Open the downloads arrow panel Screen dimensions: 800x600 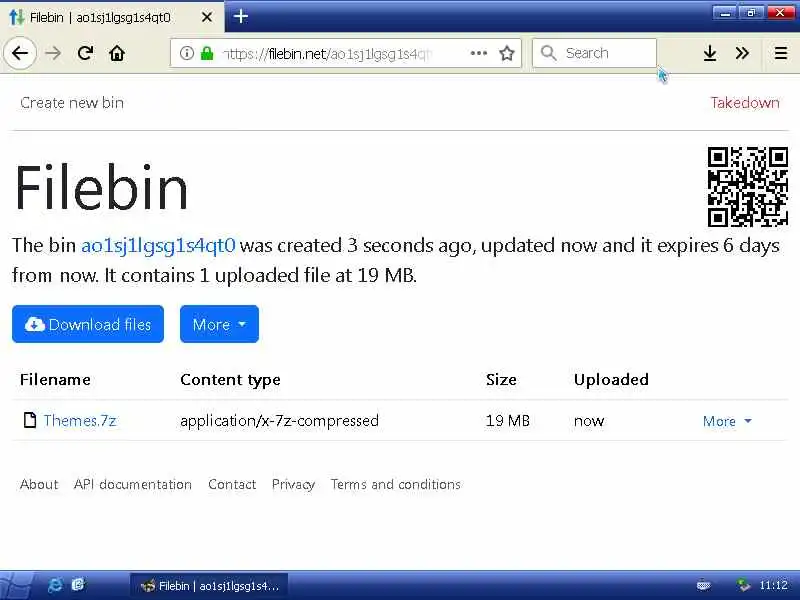(710, 53)
